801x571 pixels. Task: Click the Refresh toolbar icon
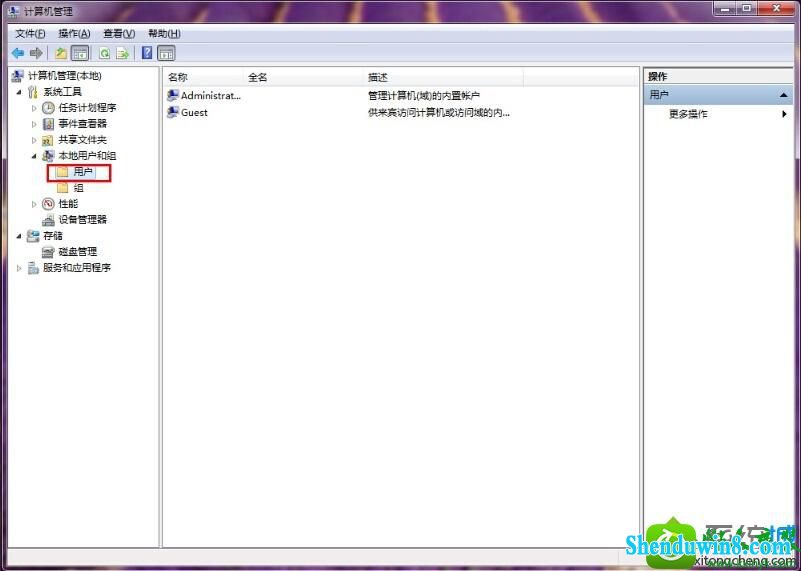[x=104, y=53]
